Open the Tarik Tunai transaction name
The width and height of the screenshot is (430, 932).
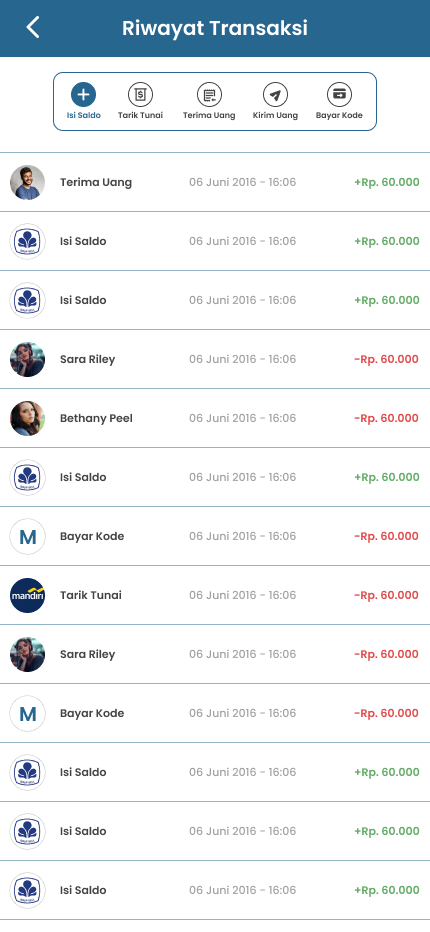point(90,595)
